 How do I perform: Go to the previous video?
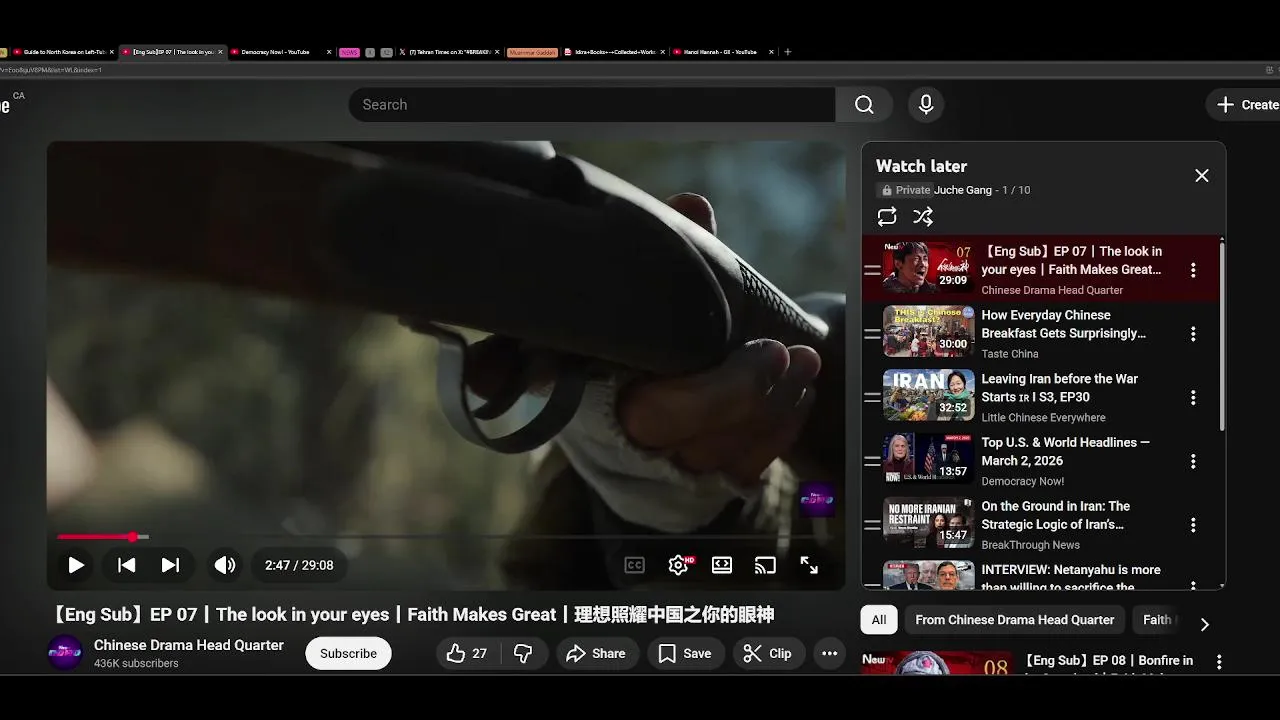126,565
